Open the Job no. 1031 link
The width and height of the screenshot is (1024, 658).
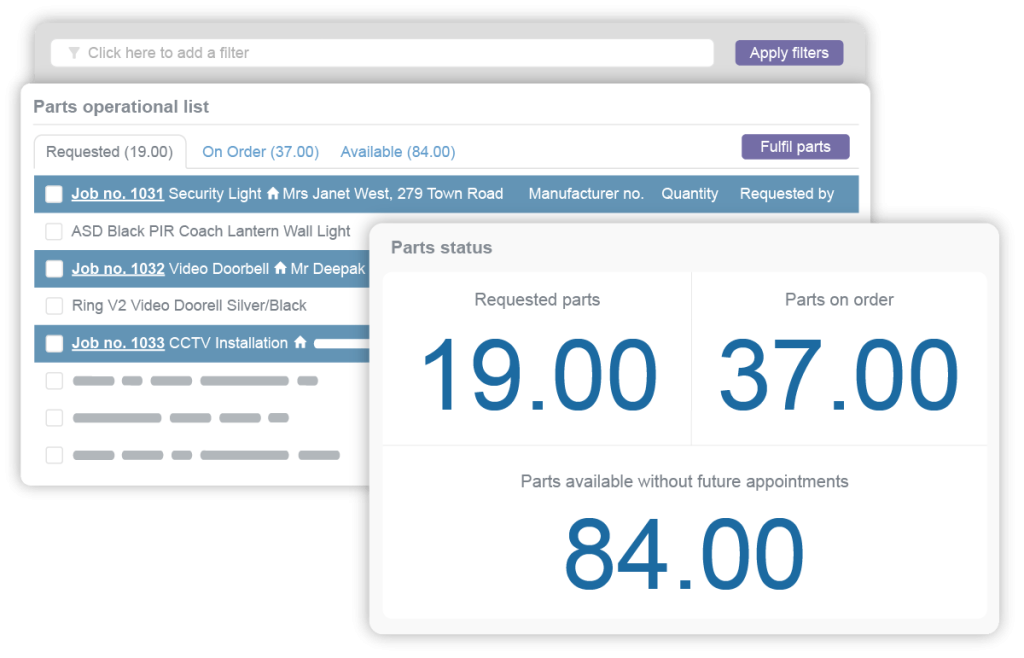pos(117,194)
